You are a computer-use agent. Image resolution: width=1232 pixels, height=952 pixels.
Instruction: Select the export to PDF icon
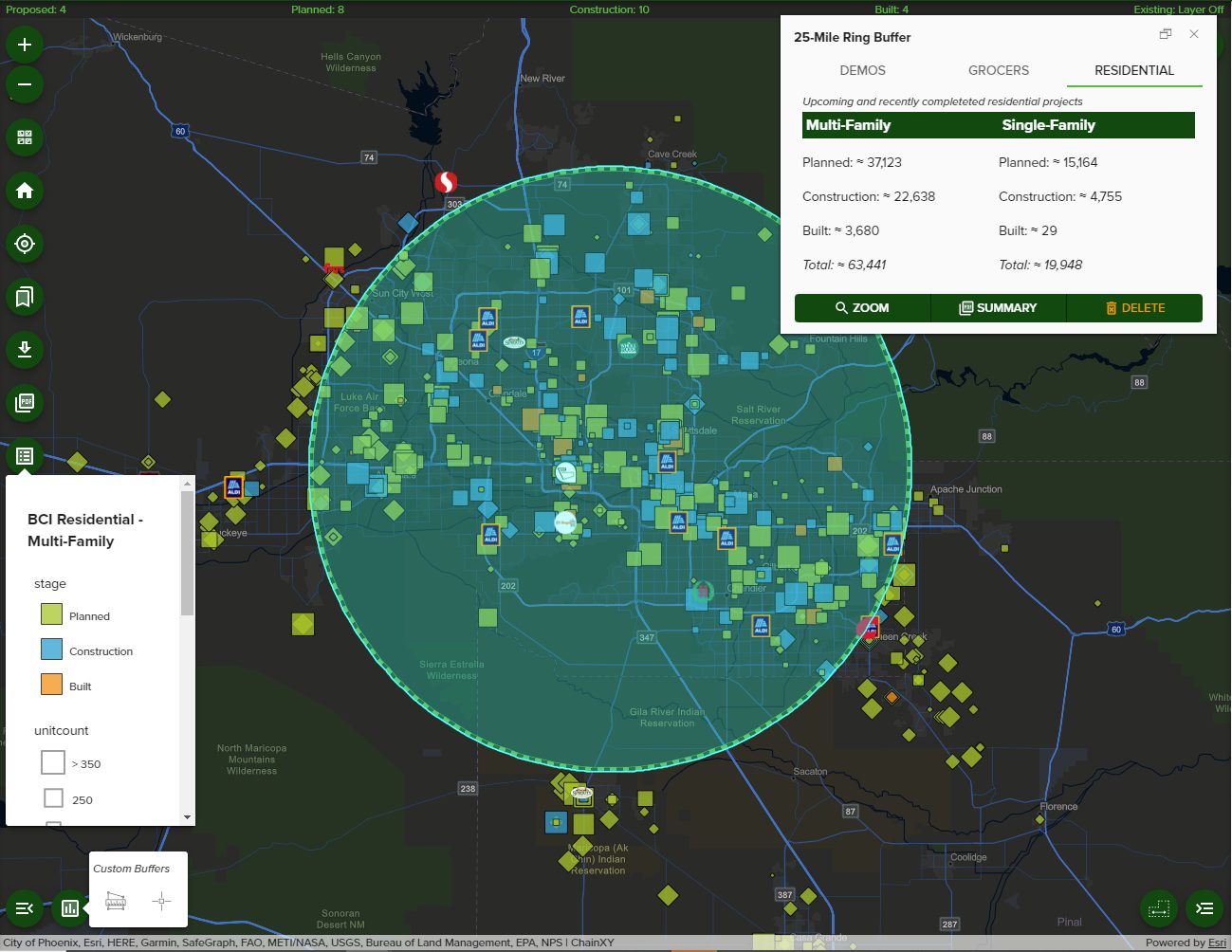click(x=24, y=403)
